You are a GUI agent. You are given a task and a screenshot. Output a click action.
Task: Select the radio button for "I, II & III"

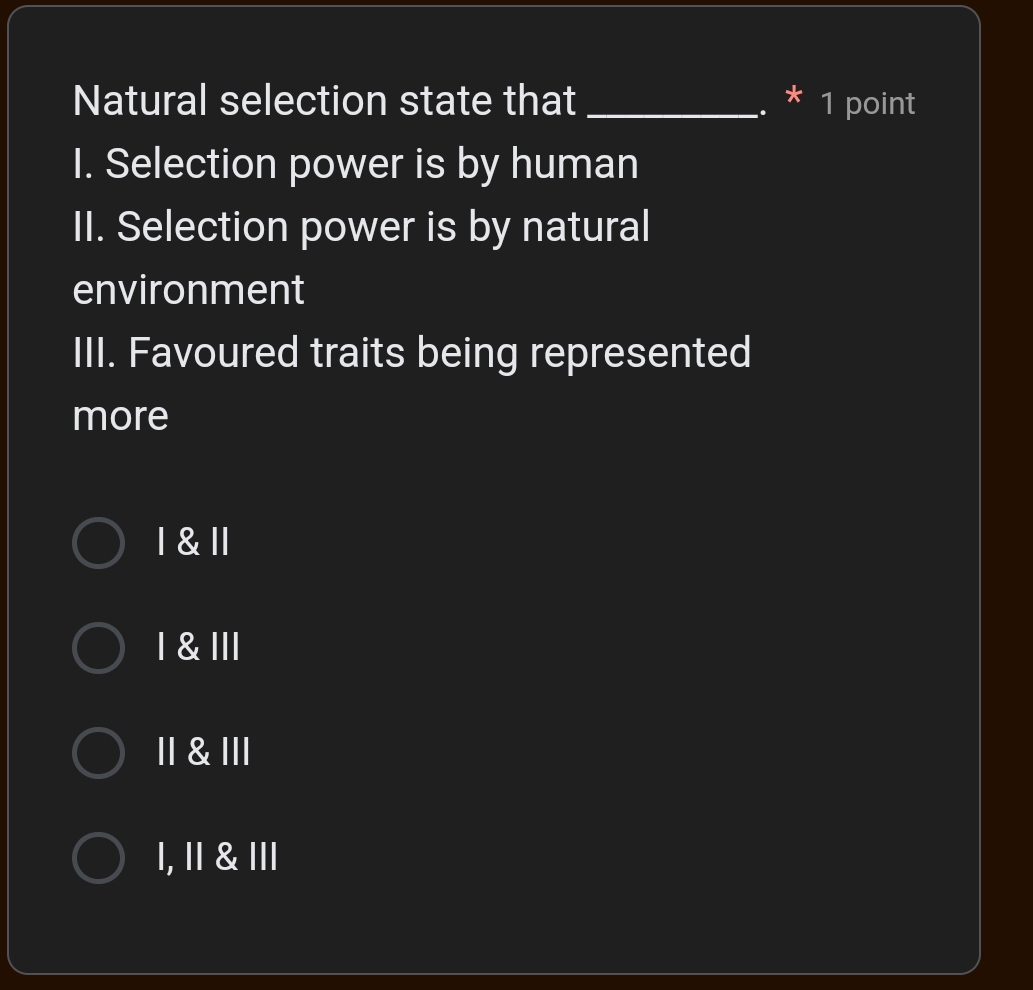(98, 858)
